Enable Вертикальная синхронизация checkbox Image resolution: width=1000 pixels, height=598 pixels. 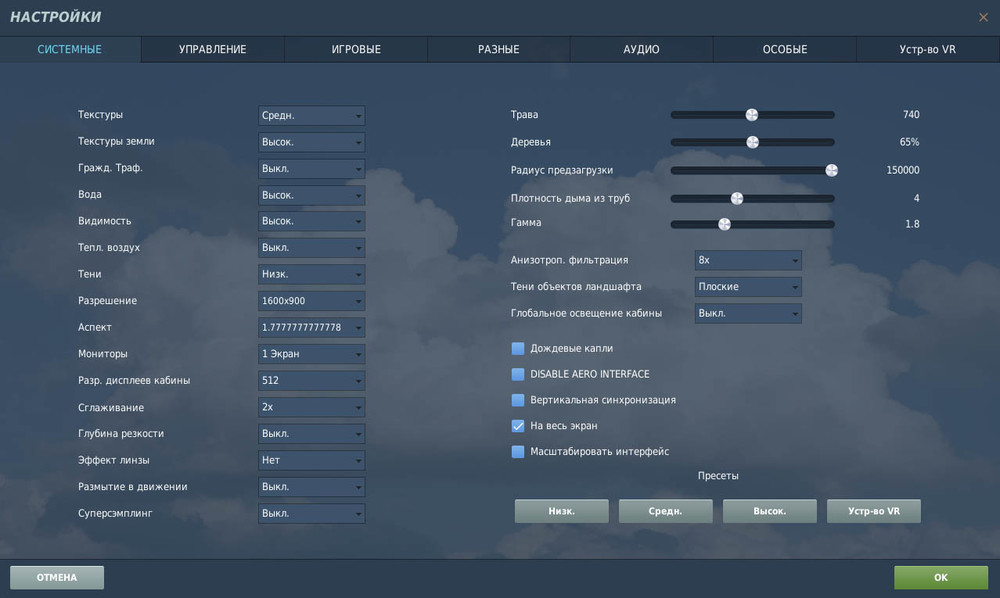[x=518, y=400]
